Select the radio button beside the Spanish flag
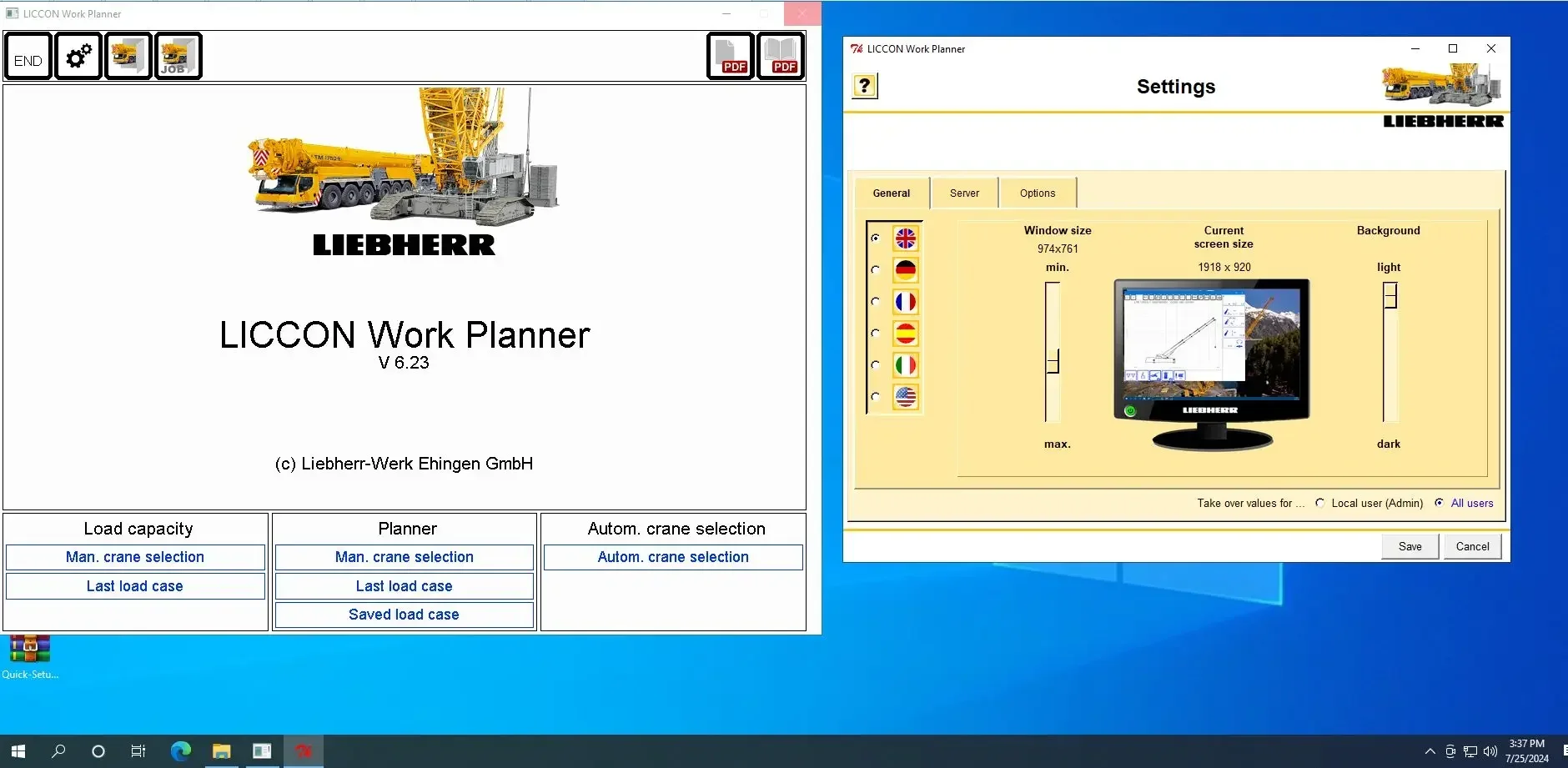 875,334
